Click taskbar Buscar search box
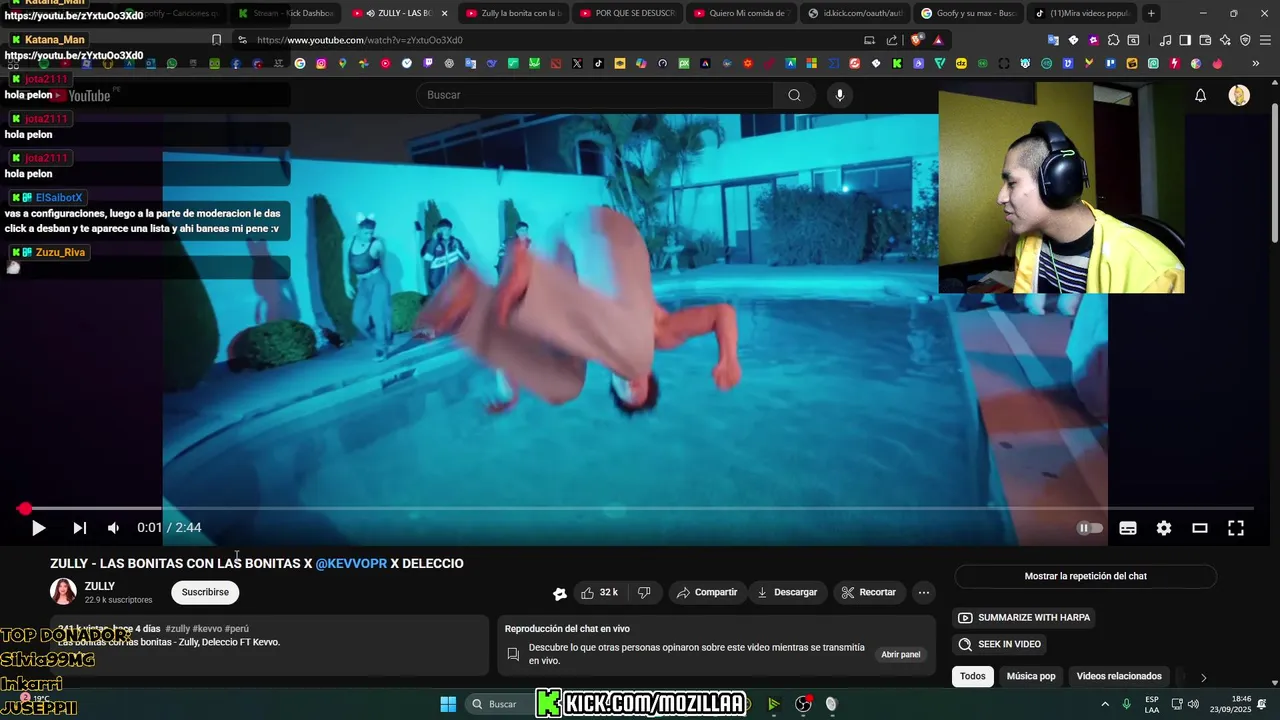1280x720 pixels. pos(502,704)
